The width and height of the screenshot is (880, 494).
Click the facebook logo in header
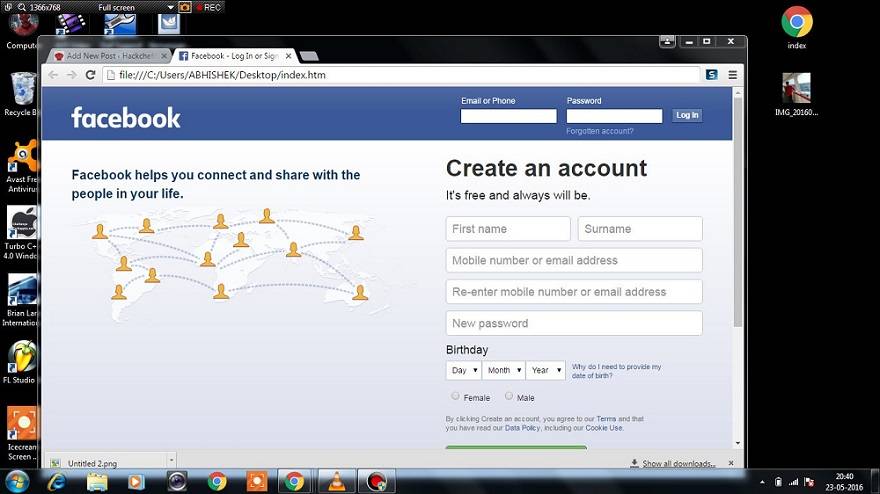(x=126, y=118)
